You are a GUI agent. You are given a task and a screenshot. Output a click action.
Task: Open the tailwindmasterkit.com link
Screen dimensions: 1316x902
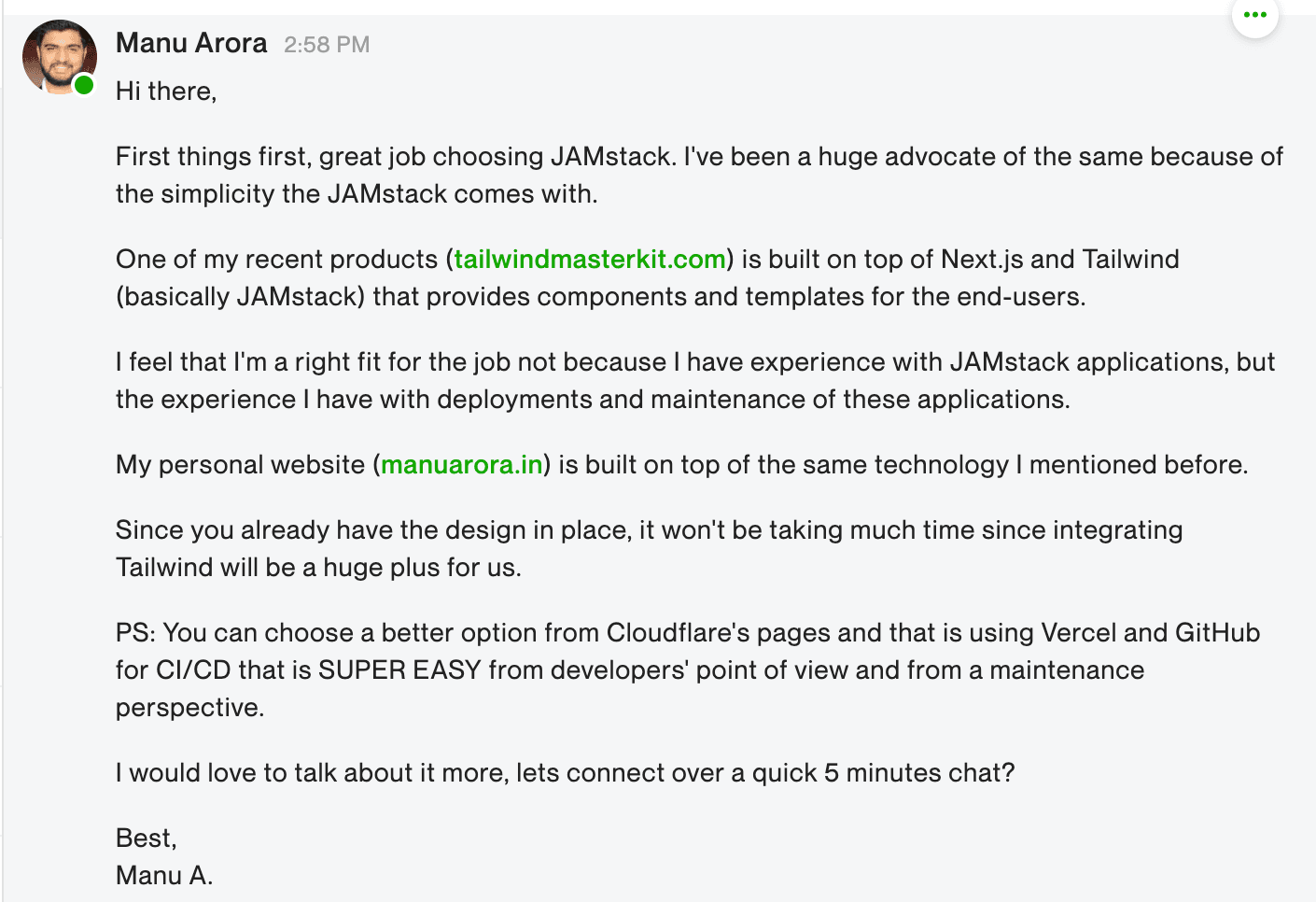[590, 259]
